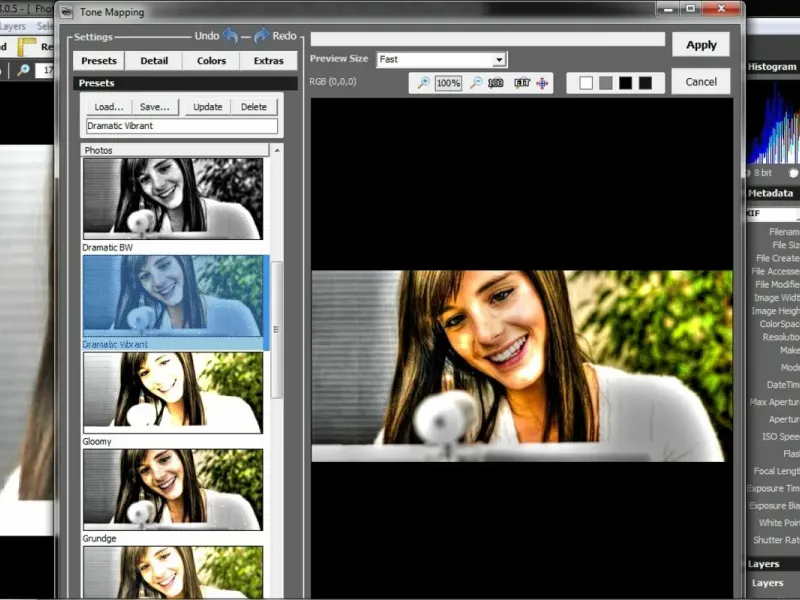
Task: Open the Colors tab
Action: pyautogui.click(x=211, y=61)
